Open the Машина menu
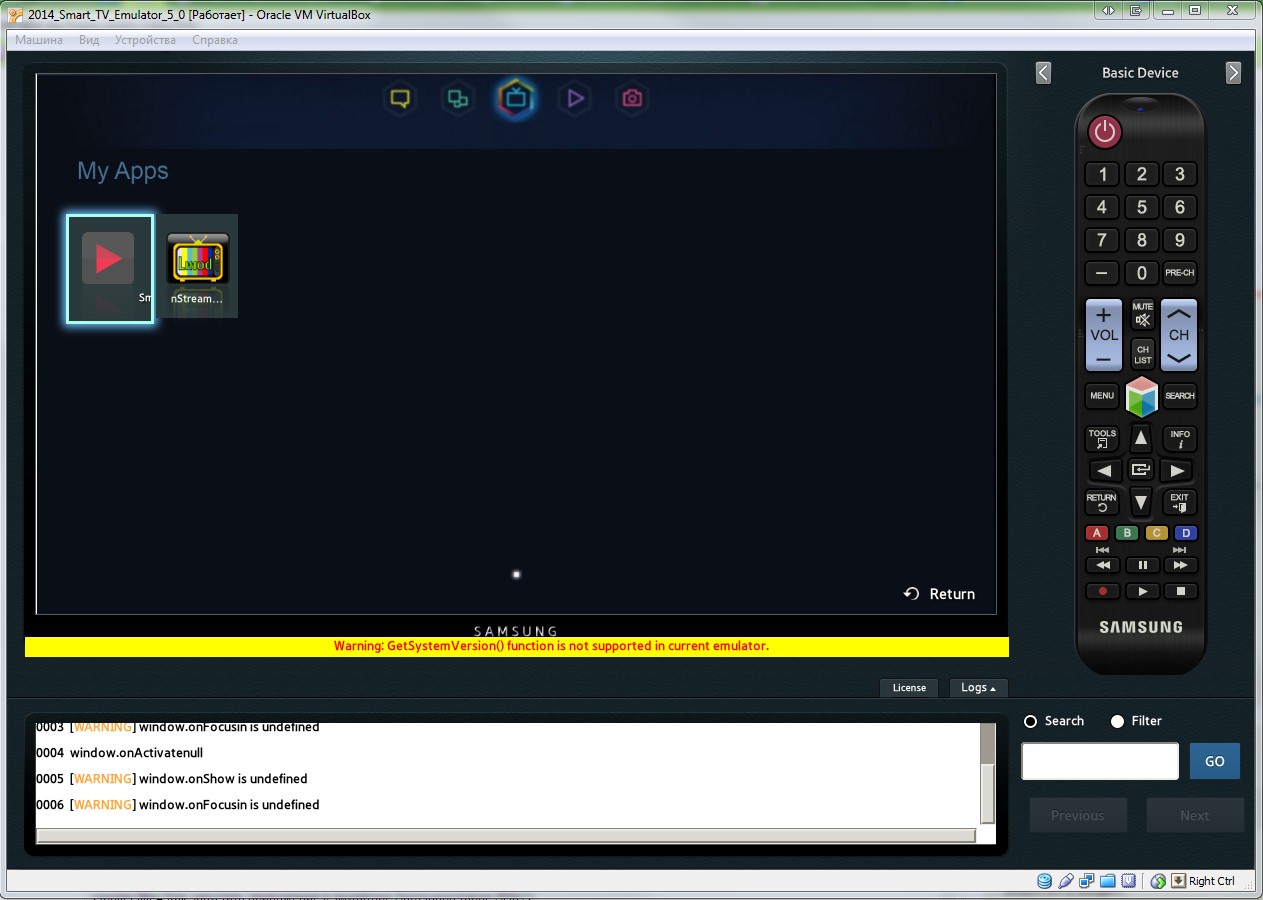Viewport: 1263px width, 900px height. [39, 40]
